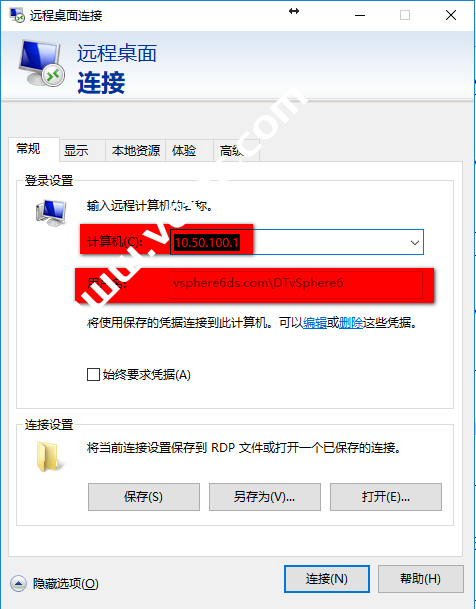Image resolution: width=476 pixels, height=609 pixels.
Task: Click the 删除 credentials link
Action: (x=351, y=323)
